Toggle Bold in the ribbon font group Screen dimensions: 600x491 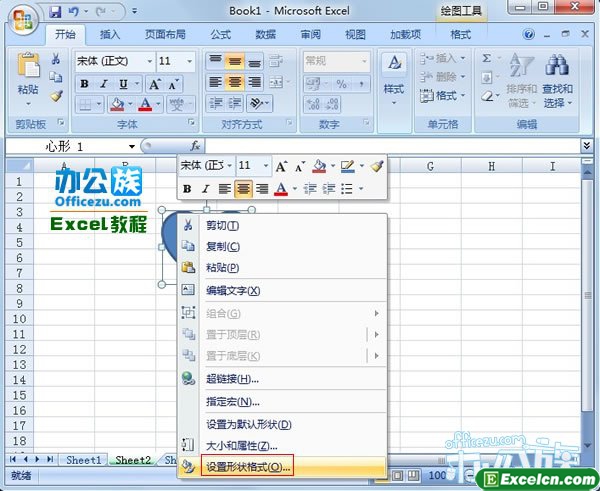85,84
